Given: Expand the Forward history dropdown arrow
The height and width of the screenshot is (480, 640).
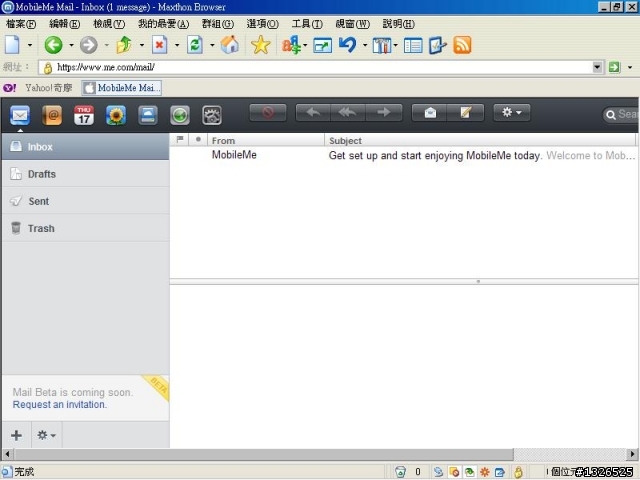Looking at the screenshot, I should click(x=107, y=45).
